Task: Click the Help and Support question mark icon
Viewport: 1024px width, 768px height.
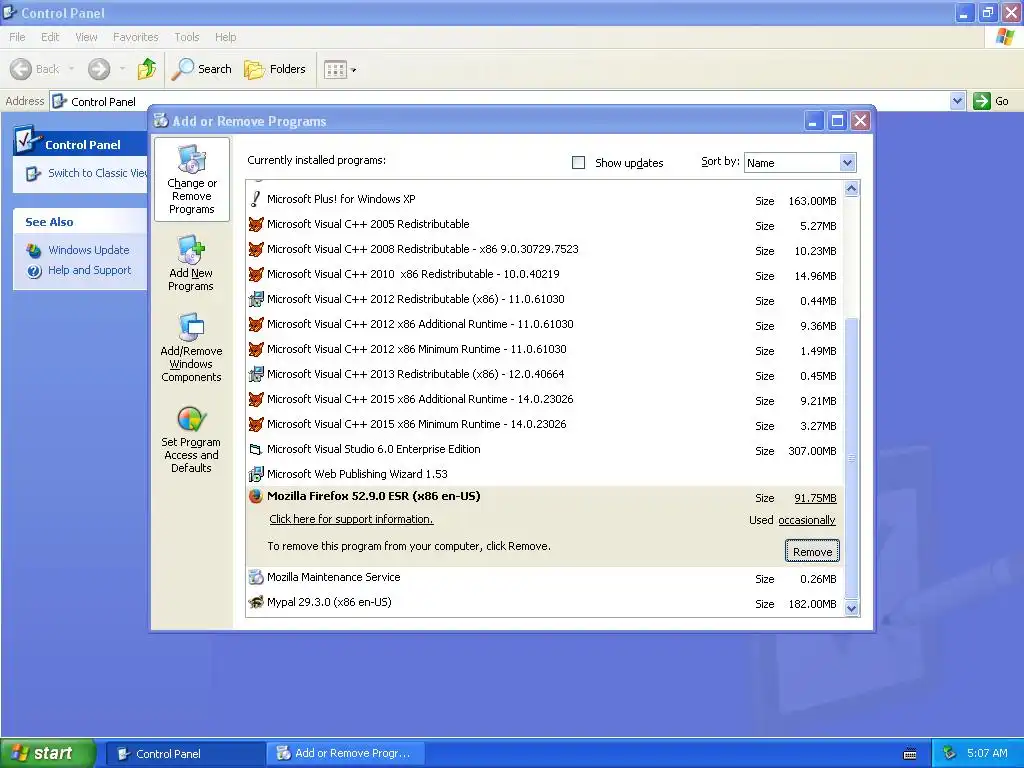Action: 34,270
